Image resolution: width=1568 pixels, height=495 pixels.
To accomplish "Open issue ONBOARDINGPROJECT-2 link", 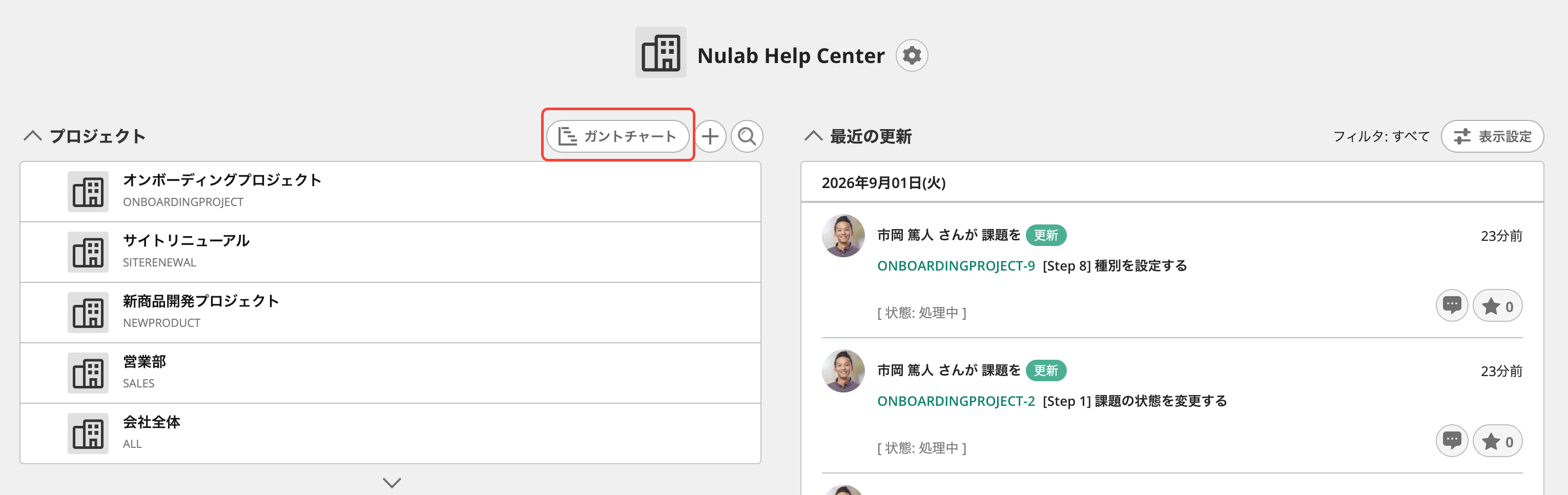I will (956, 401).
